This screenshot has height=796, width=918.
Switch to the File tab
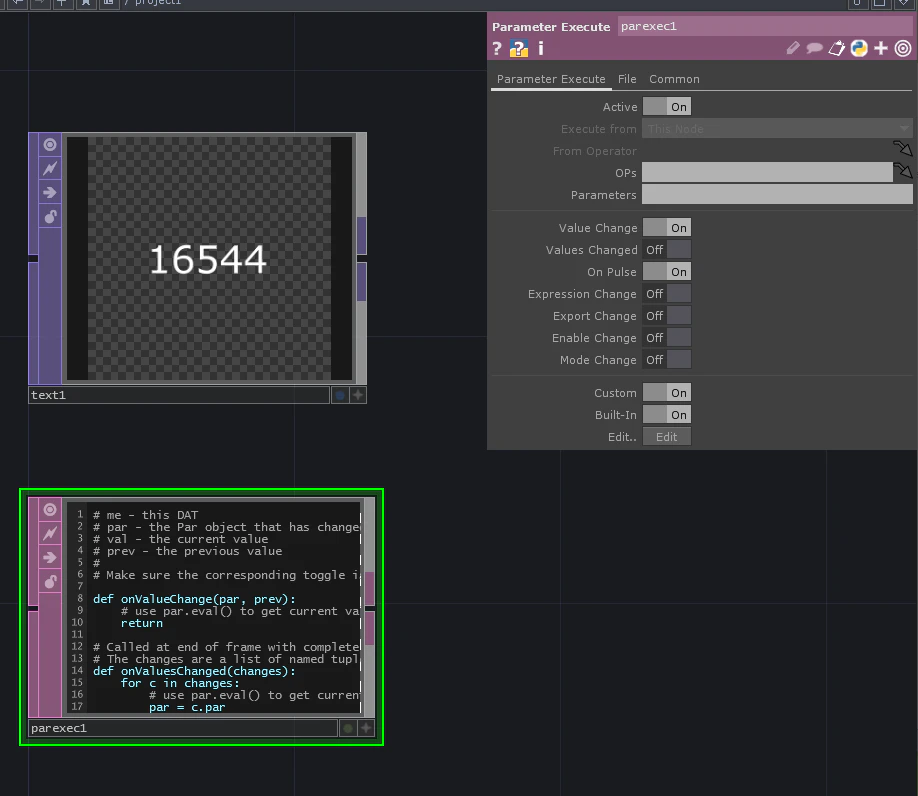627,79
